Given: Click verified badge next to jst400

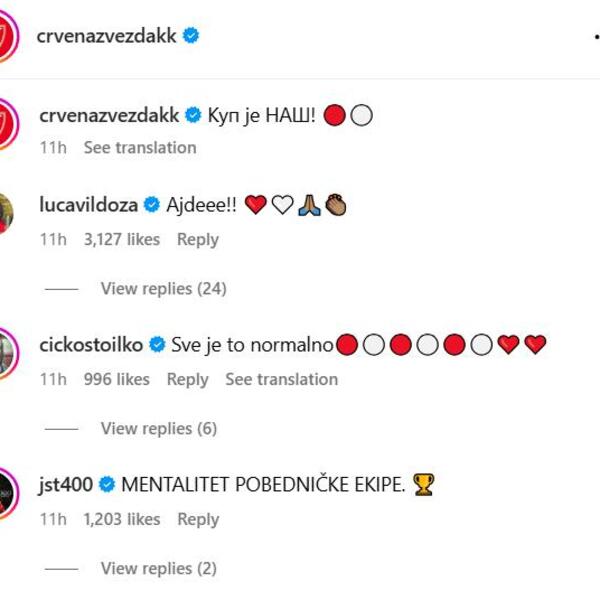Looking at the screenshot, I should click(107, 486).
